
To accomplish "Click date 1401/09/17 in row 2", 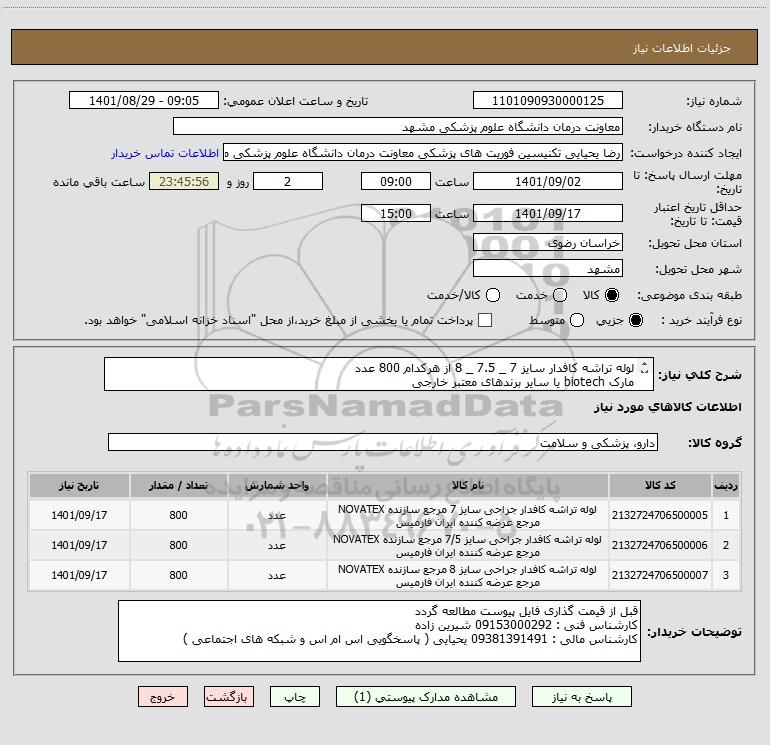I will (79, 545).
